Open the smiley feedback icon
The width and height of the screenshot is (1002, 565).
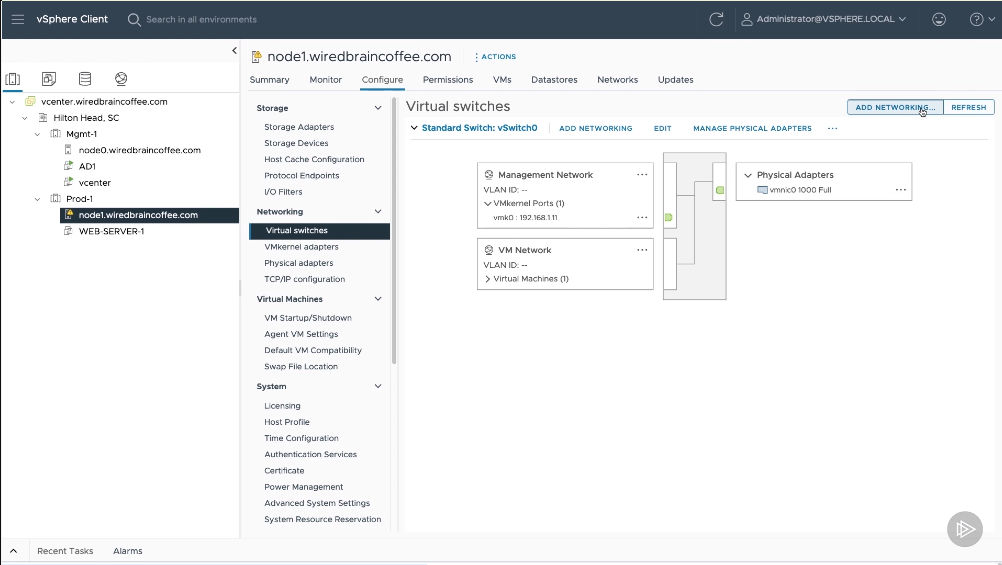pyautogui.click(x=938, y=19)
